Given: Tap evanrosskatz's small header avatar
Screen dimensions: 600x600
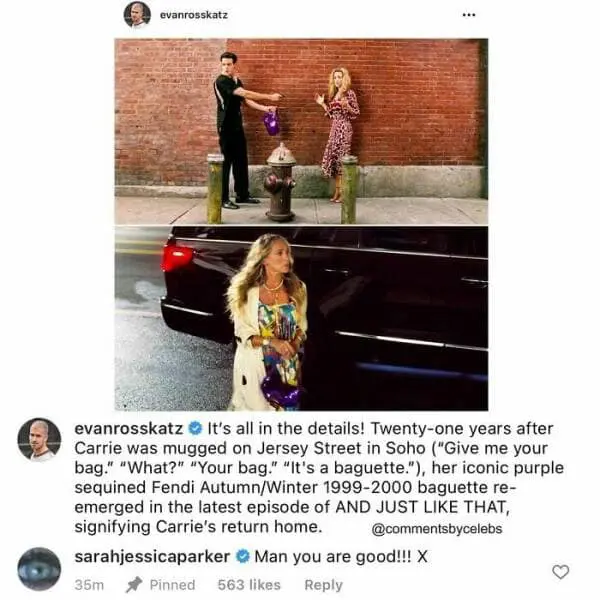Looking at the screenshot, I should pyautogui.click(x=137, y=15).
